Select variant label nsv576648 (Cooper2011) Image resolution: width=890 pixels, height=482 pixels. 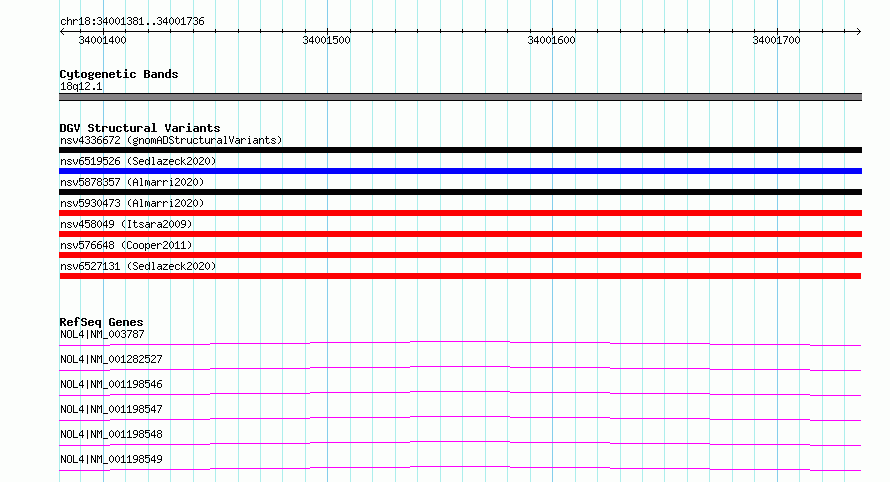pyautogui.click(x=126, y=245)
